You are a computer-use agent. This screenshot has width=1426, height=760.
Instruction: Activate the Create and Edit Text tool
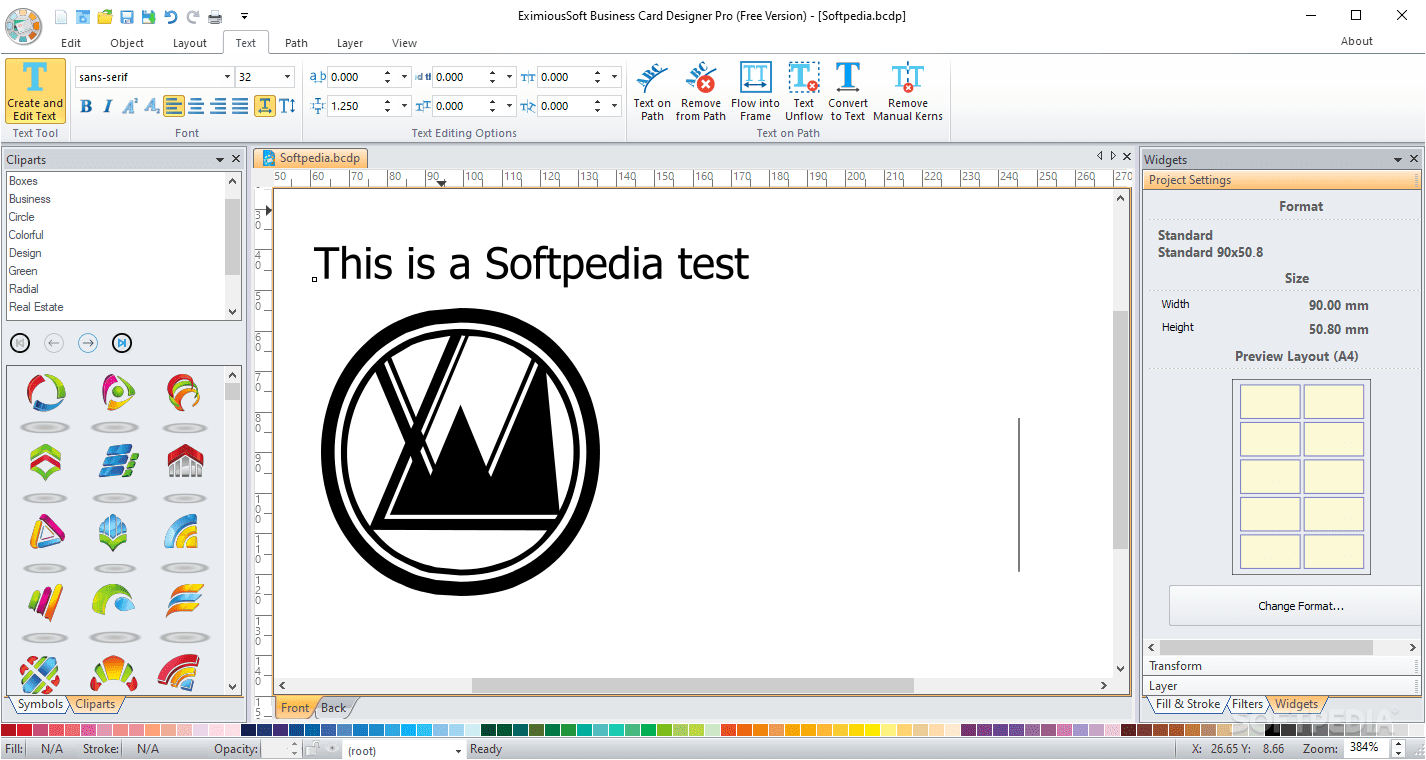click(x=35, y=91)
